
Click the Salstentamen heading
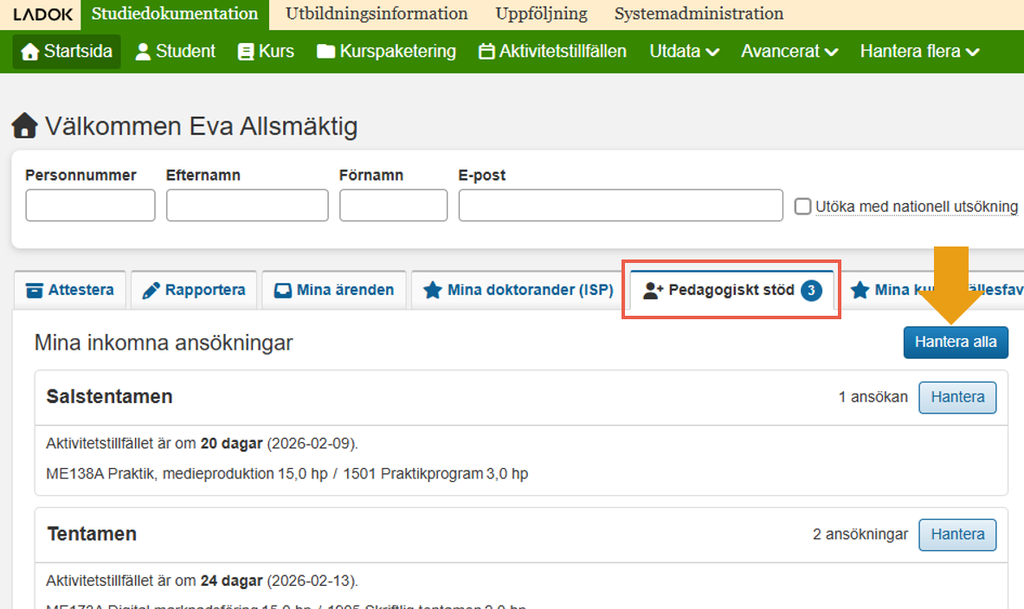109,397
